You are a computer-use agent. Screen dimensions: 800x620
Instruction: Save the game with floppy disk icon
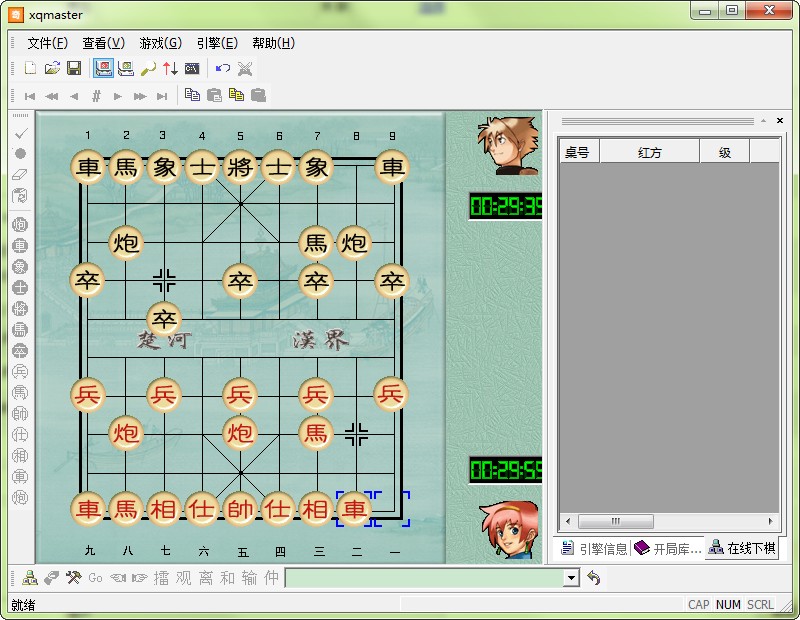74,68
